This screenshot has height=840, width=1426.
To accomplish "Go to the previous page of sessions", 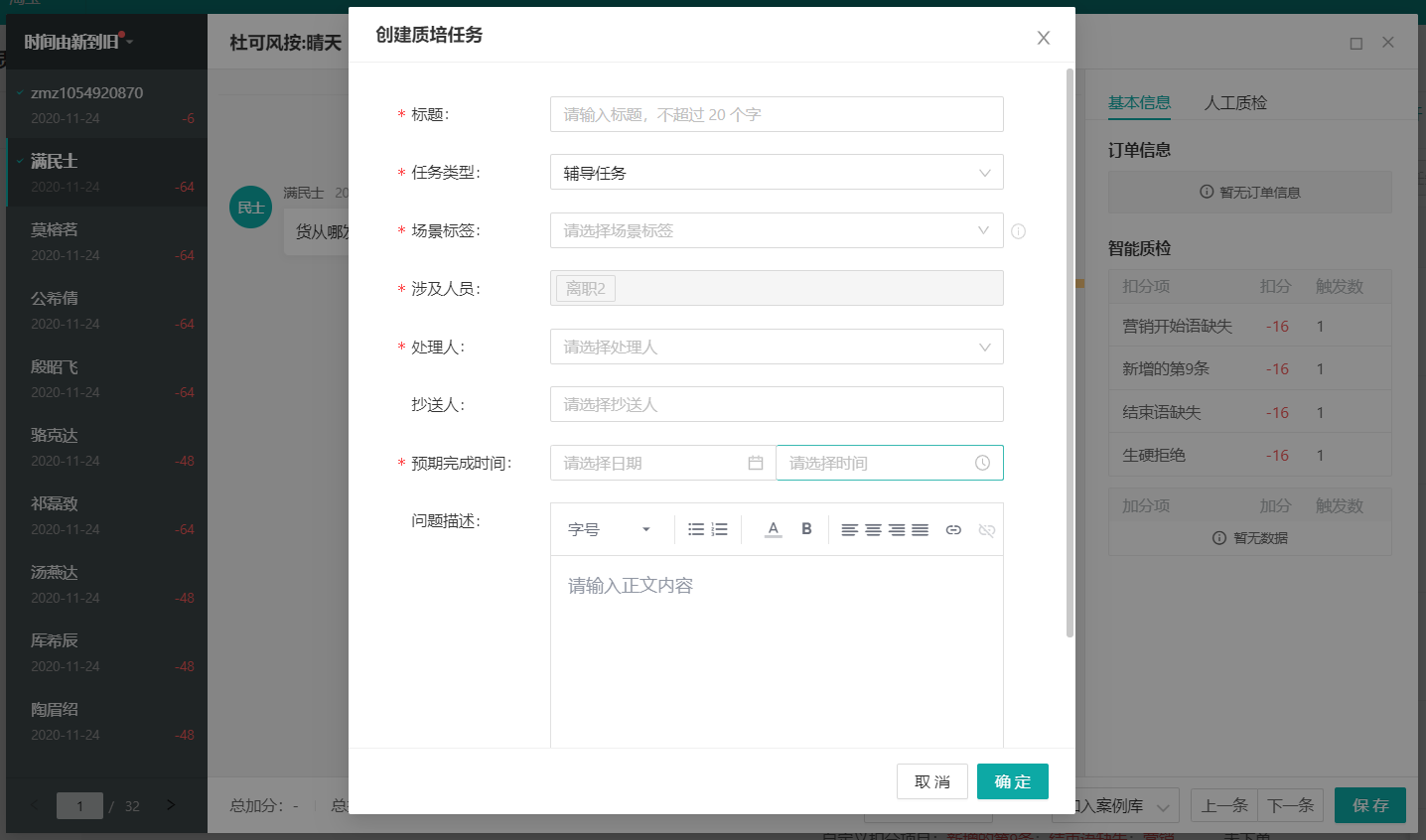I will (35, 805).
